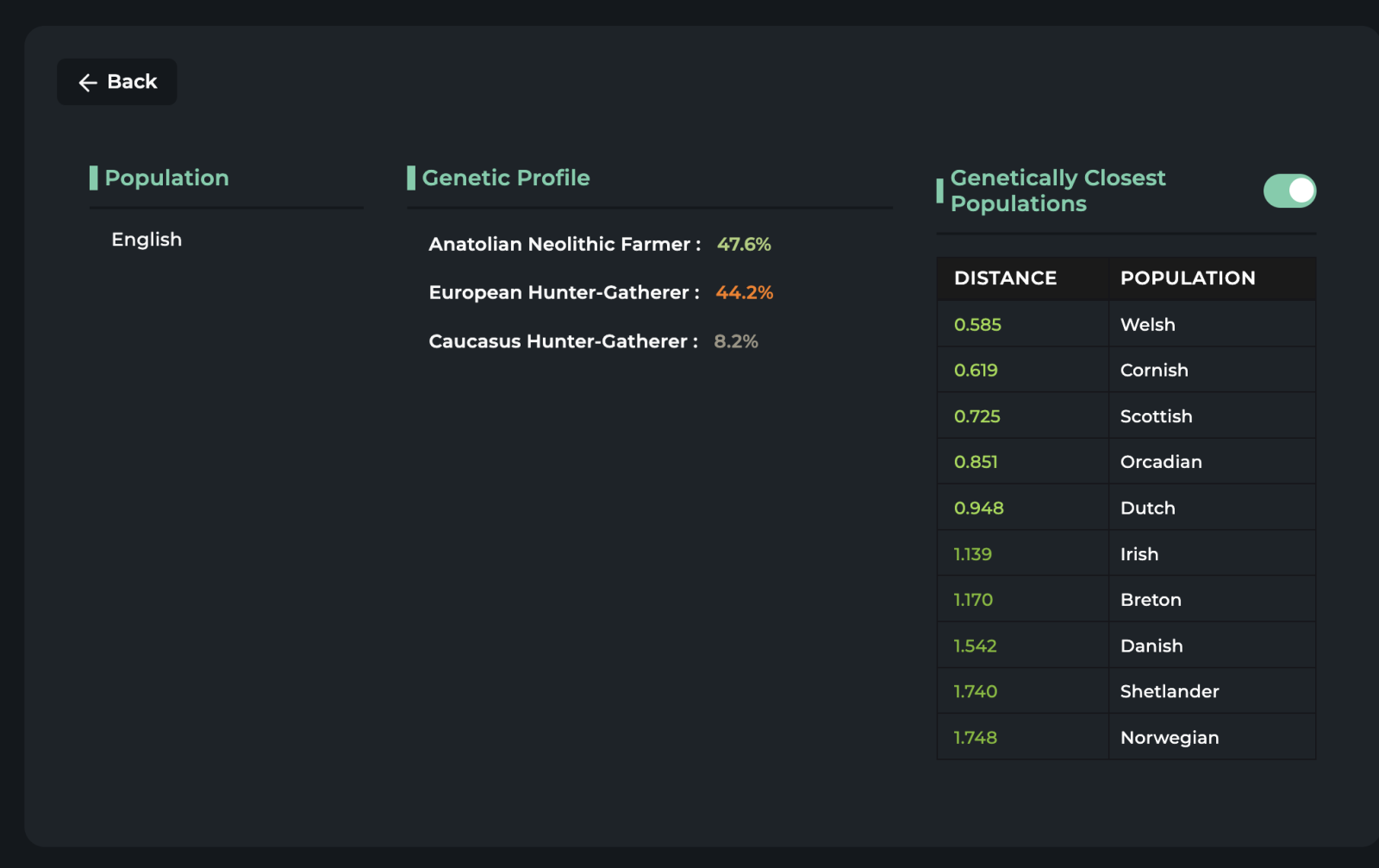Viewport: 1379px width, 868px height.
Task: Click the European Hunter-Gatherer 44.2% value
Action: pos(744,292)
